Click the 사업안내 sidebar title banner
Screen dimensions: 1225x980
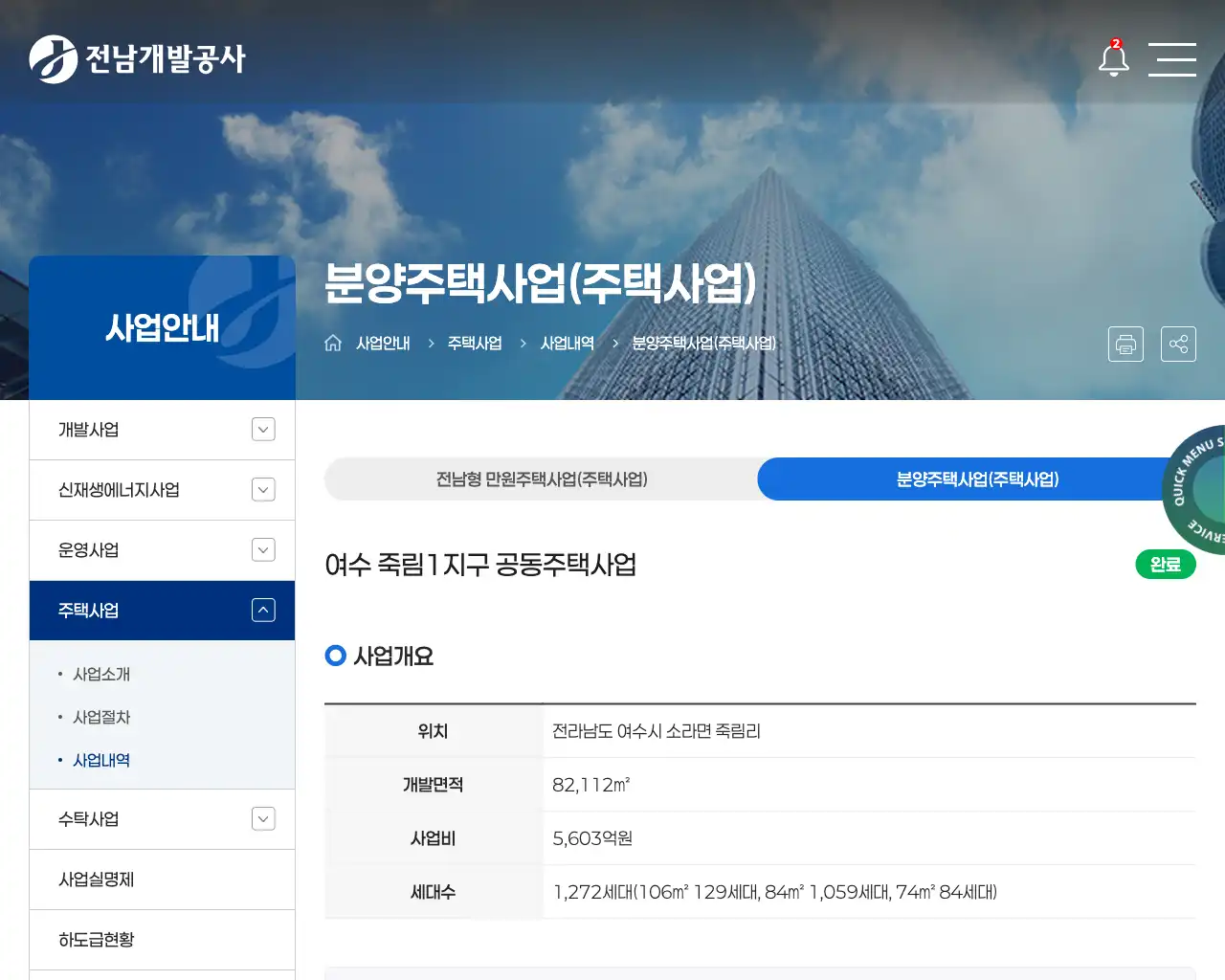point(162,327)
